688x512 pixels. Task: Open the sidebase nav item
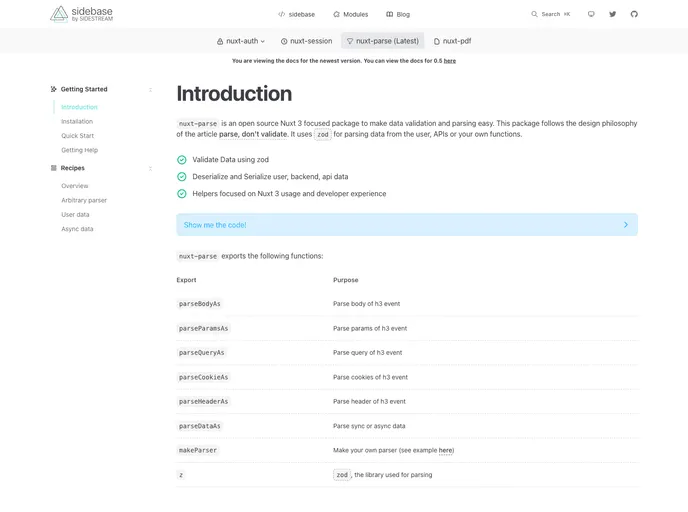click(x=297, y=14)
